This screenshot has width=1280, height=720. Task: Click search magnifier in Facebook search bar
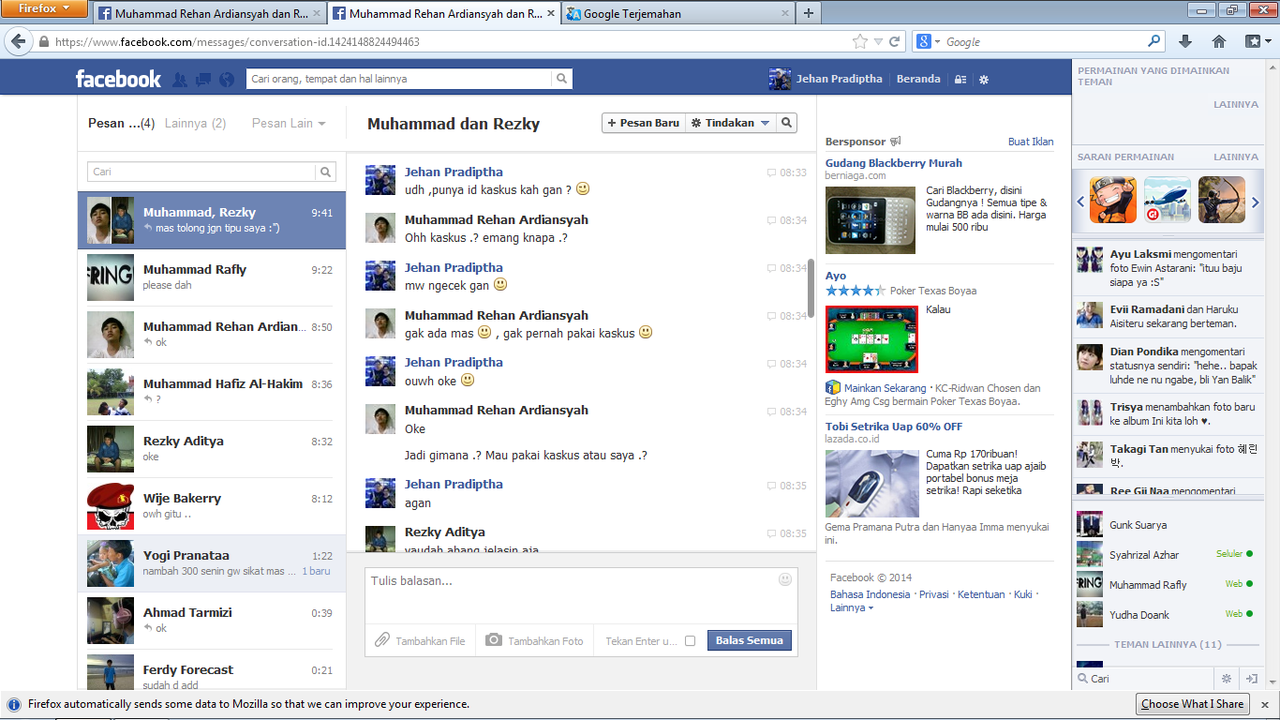click(562, 79)
